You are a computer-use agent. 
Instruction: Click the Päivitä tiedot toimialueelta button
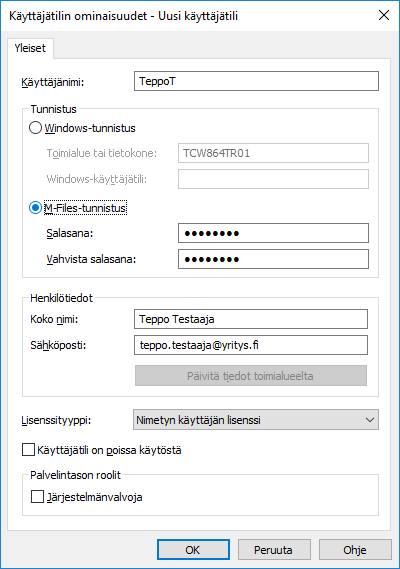pyautogui.click(x=251, y=376)
